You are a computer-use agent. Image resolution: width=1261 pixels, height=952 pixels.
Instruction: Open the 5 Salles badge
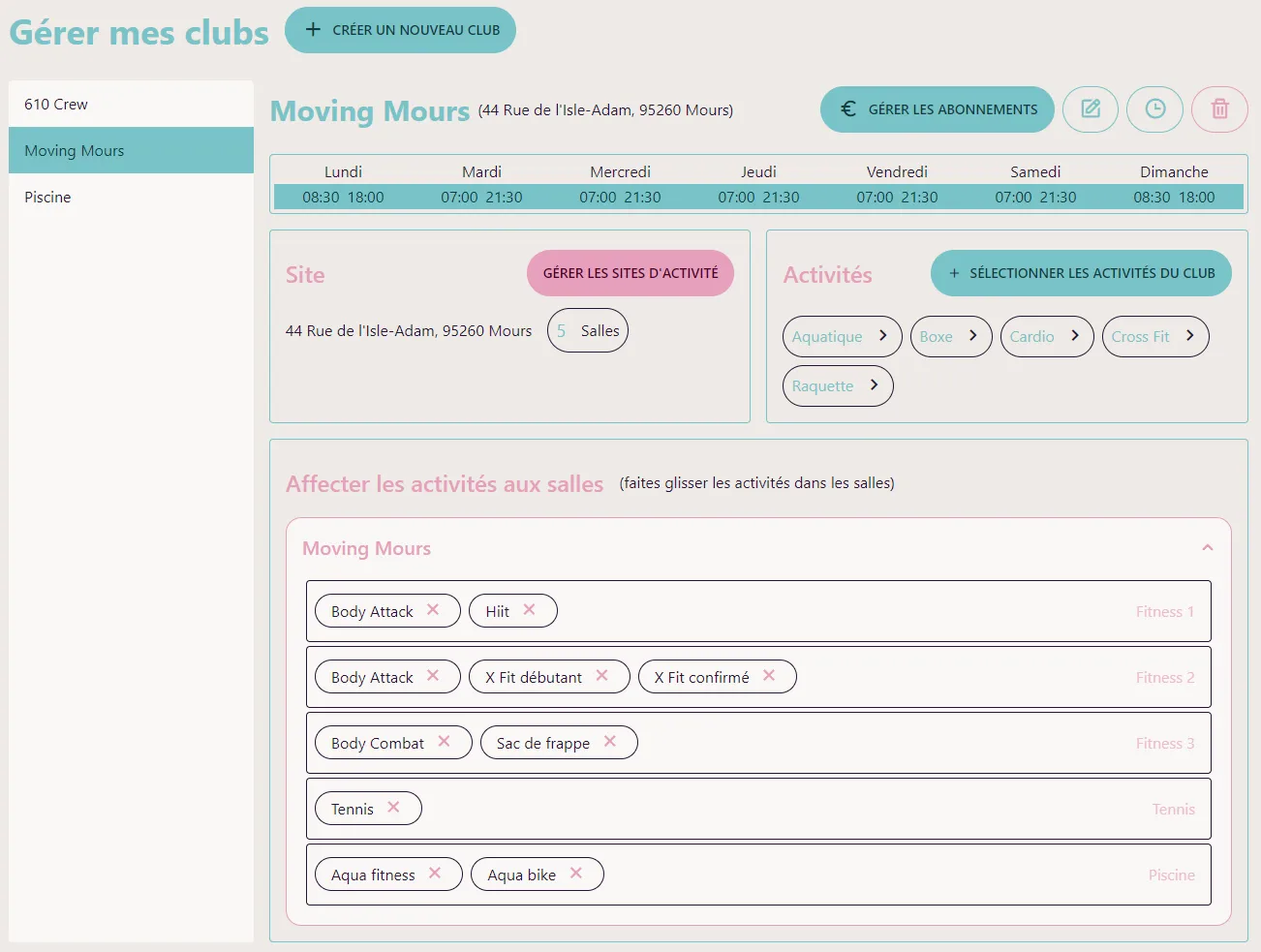(588, 330)
